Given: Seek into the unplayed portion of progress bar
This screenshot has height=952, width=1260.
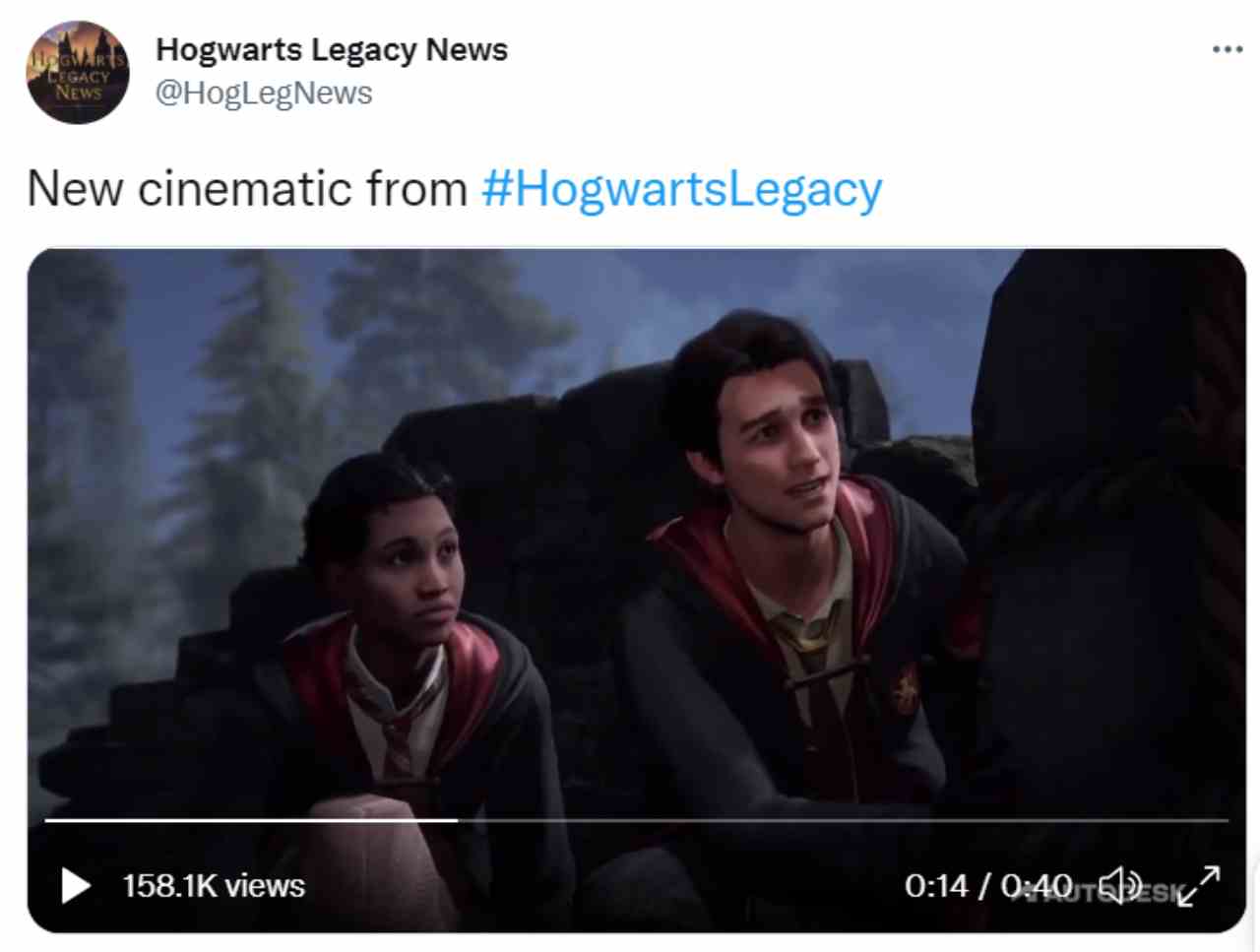Looking at the screenshot, I should [843, 819].
